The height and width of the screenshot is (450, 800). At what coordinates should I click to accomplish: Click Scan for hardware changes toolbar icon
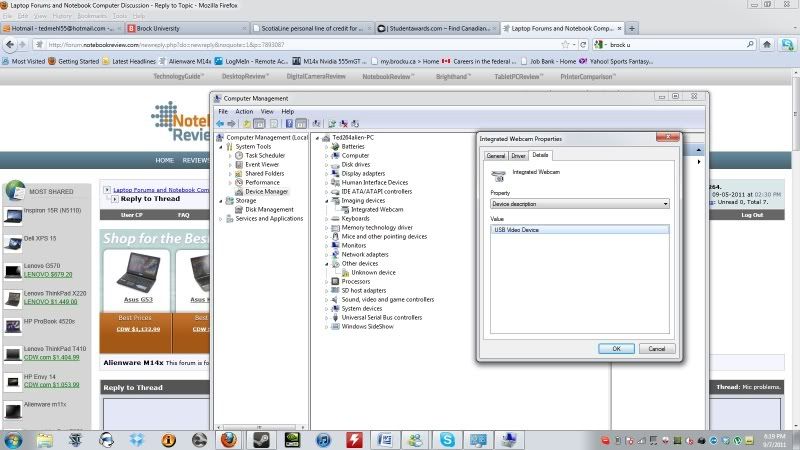(316, 123)
